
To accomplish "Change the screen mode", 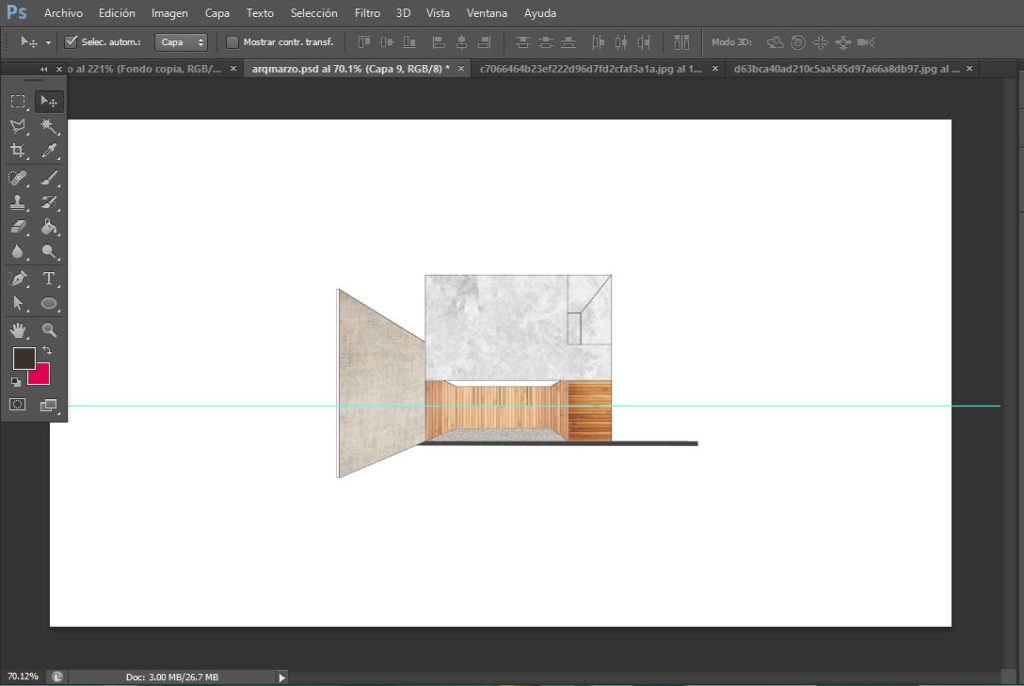I will 48,405.
